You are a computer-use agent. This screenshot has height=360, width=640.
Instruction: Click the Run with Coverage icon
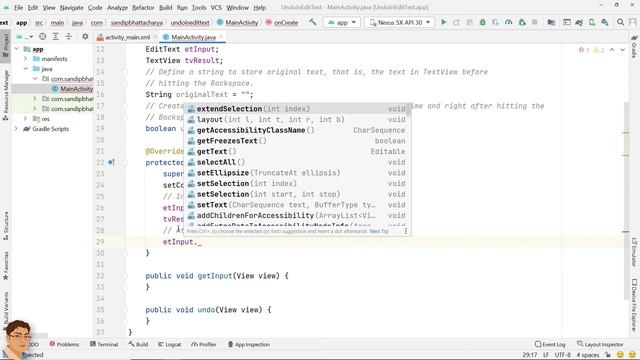pos(496,22)
